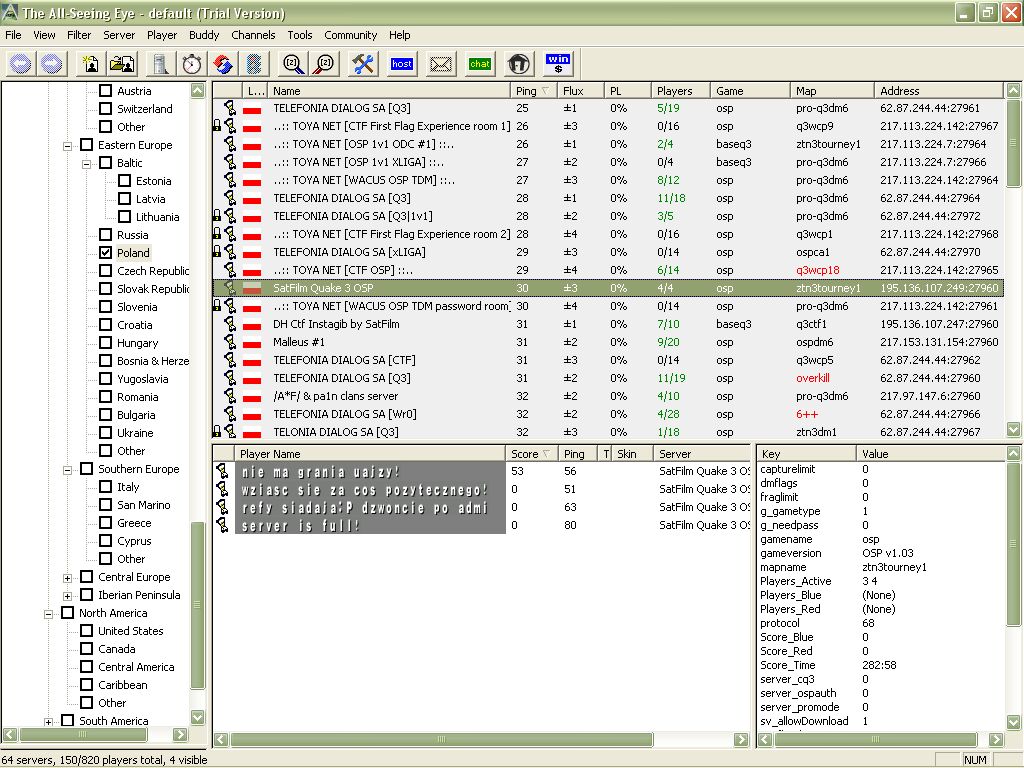The image size is (1024, 768).
Task: Click the host toolbar button
Action: coord(402,64)
